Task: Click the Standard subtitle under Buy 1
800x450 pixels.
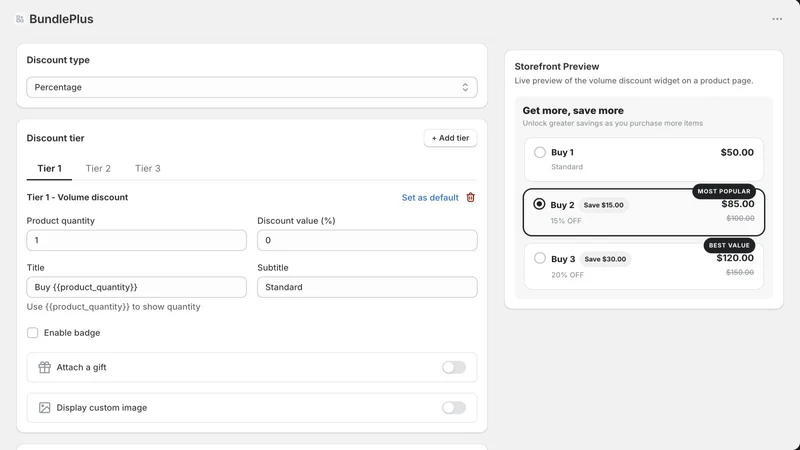Action: click(x=567, y=167)
